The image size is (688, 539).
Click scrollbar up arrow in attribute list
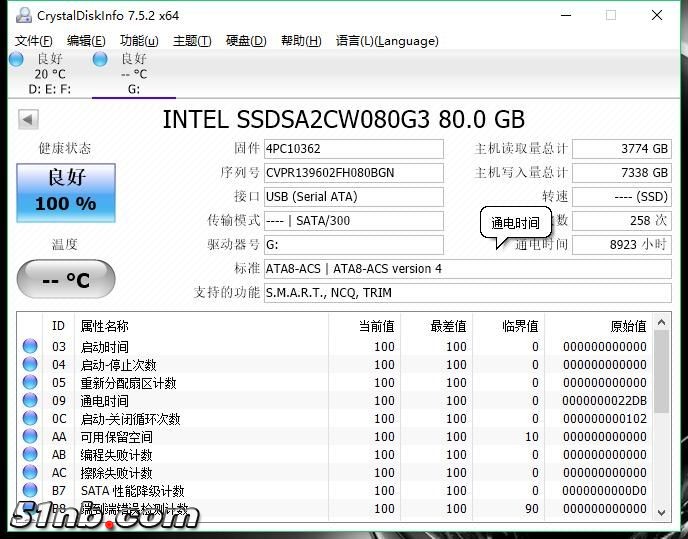(x=660, y=325)
